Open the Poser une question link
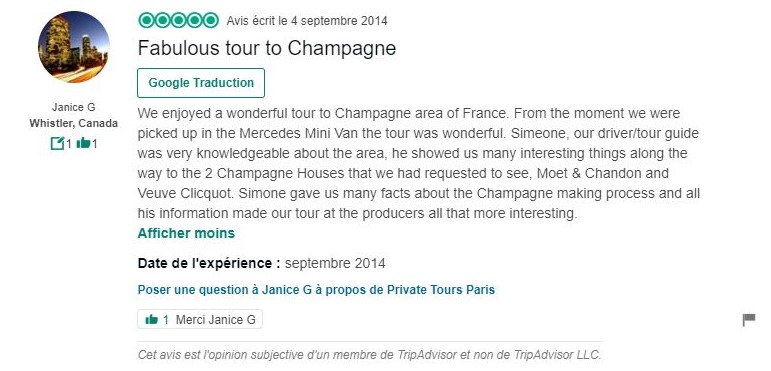The width and height of the screenshot is (771, 371). click(x=316, y=290)
